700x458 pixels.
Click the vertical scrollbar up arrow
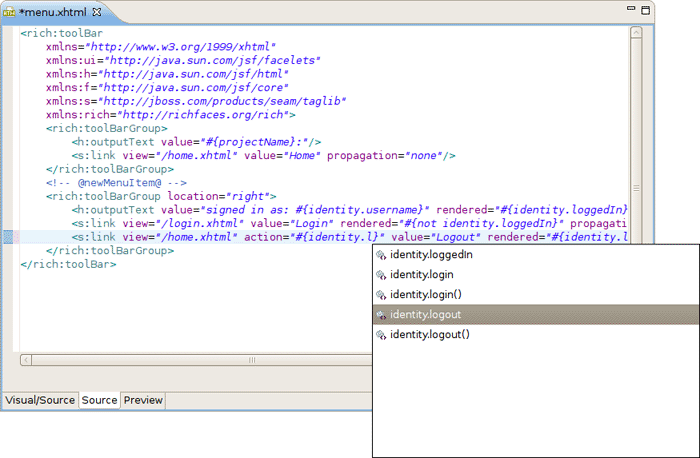[636, 33]
